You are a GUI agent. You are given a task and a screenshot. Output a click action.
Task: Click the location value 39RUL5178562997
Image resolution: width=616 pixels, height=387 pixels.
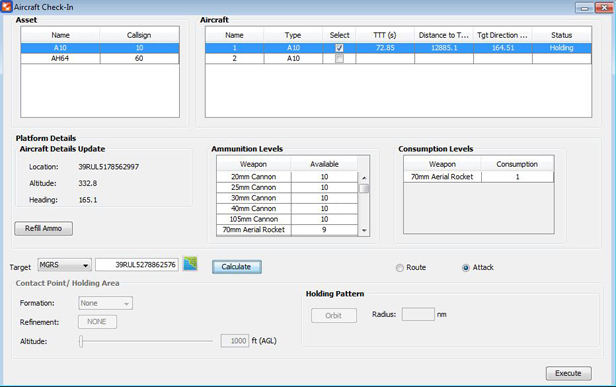coord(108,167)
